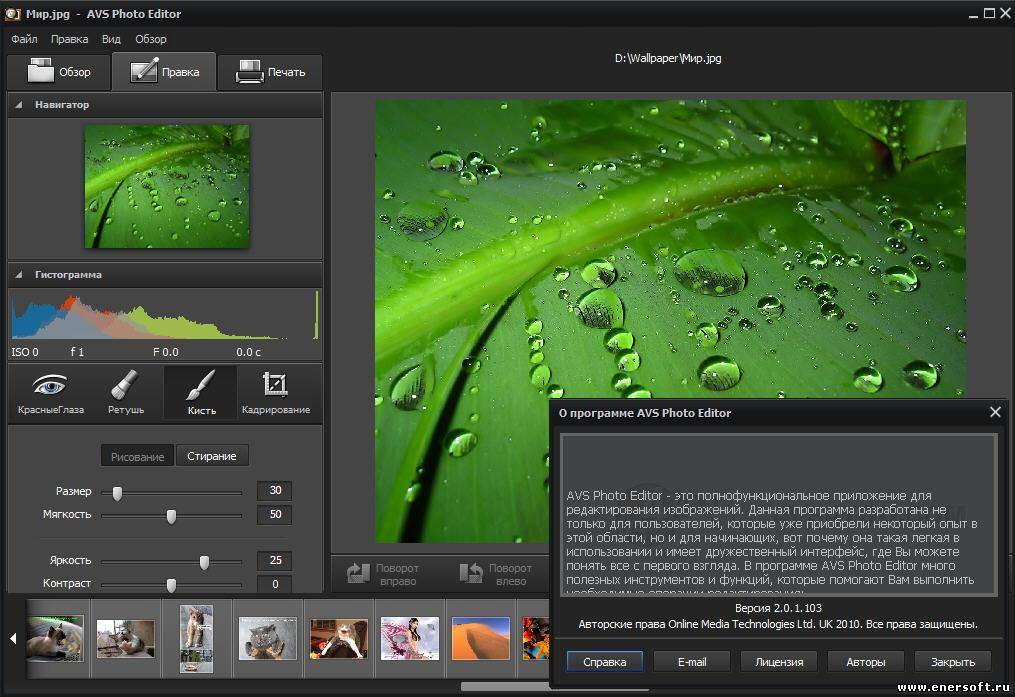
Task: Close the О программе dialog with X
Action: tap(996, 412)
